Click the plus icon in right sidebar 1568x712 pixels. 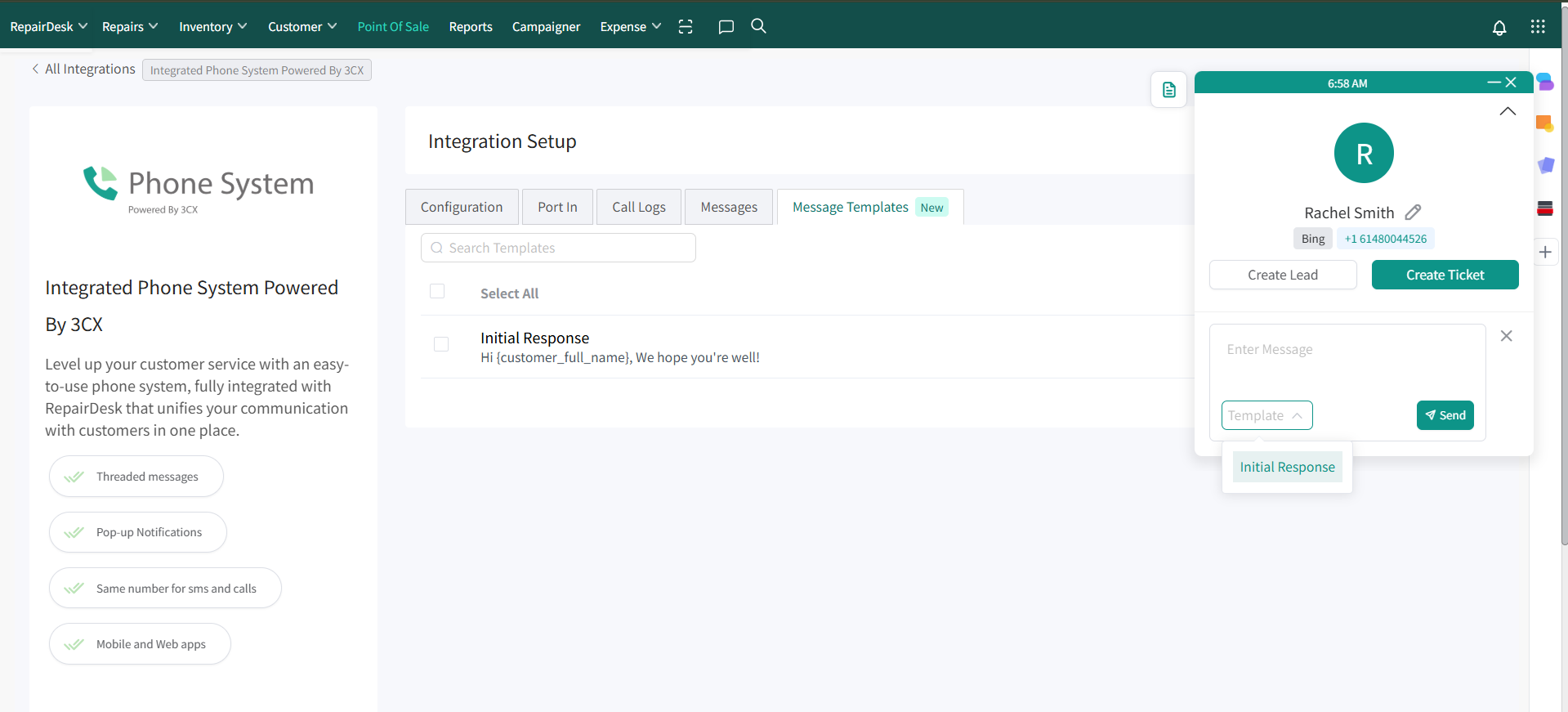click(x=1544, y=253)
